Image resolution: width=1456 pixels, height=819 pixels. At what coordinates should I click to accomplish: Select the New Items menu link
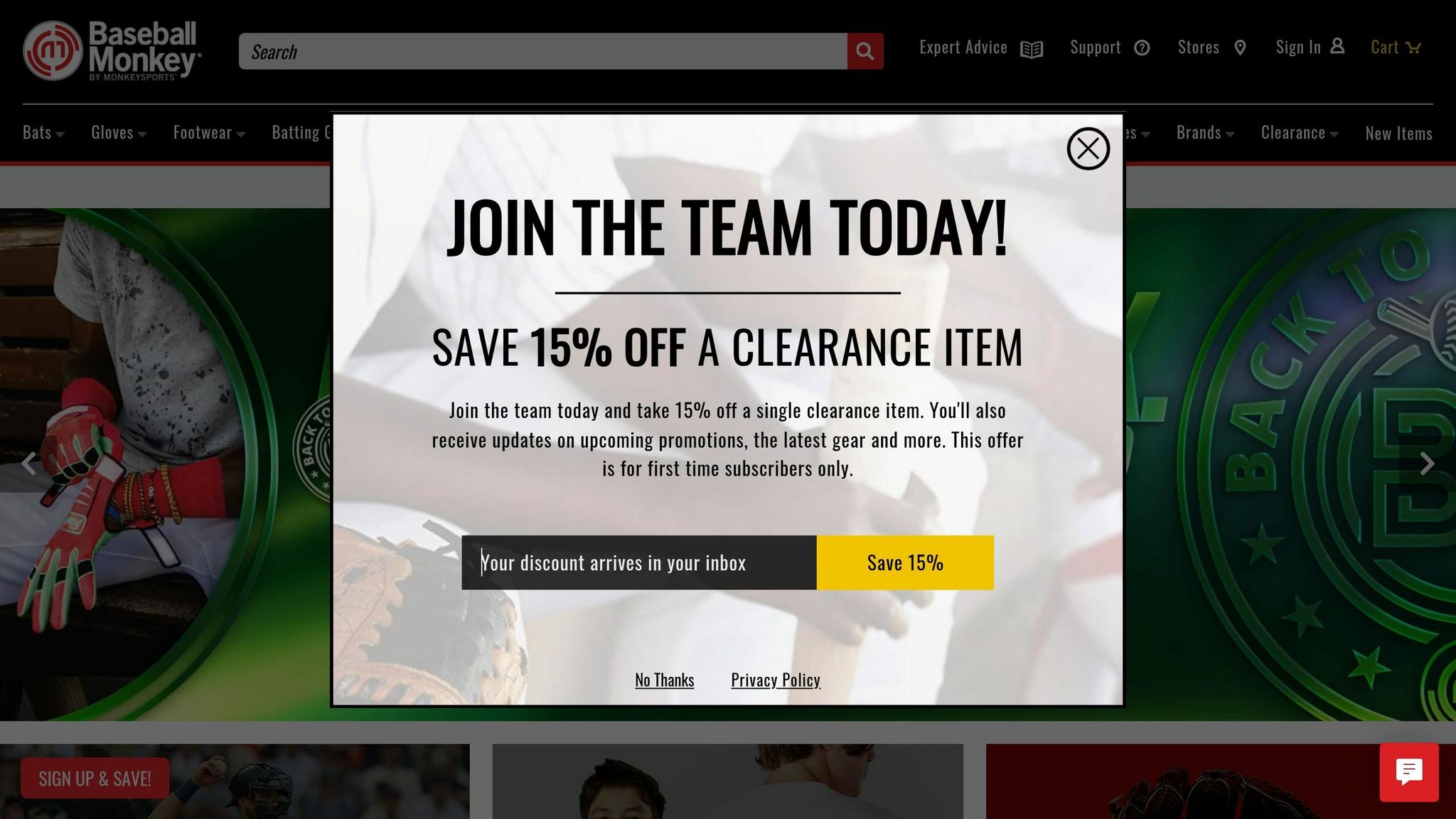[x=1398, y=134]
